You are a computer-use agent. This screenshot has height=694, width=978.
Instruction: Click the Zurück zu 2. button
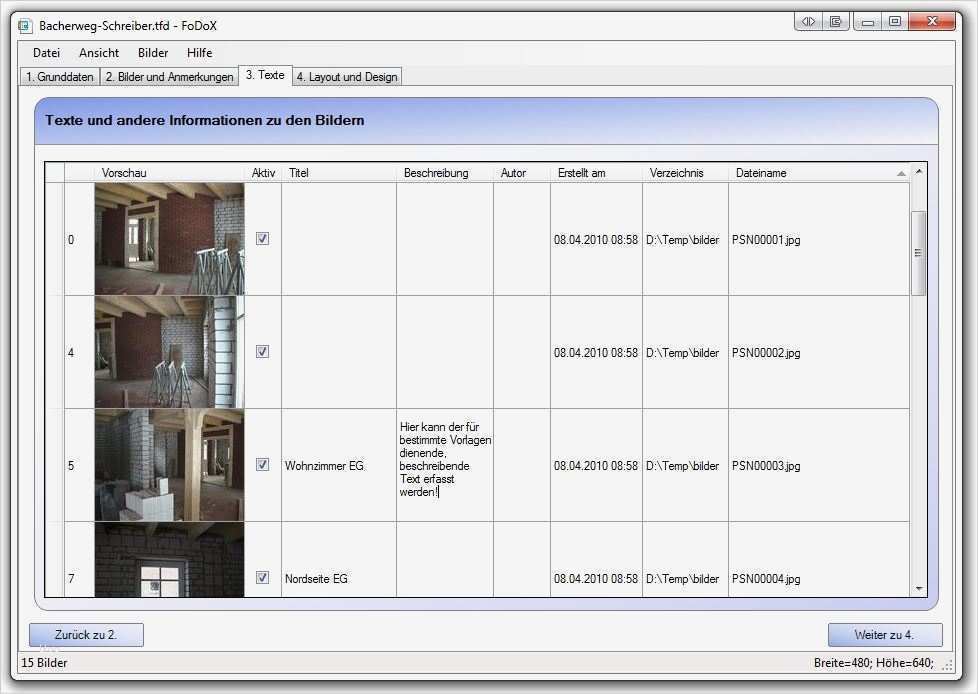[86, 635]
